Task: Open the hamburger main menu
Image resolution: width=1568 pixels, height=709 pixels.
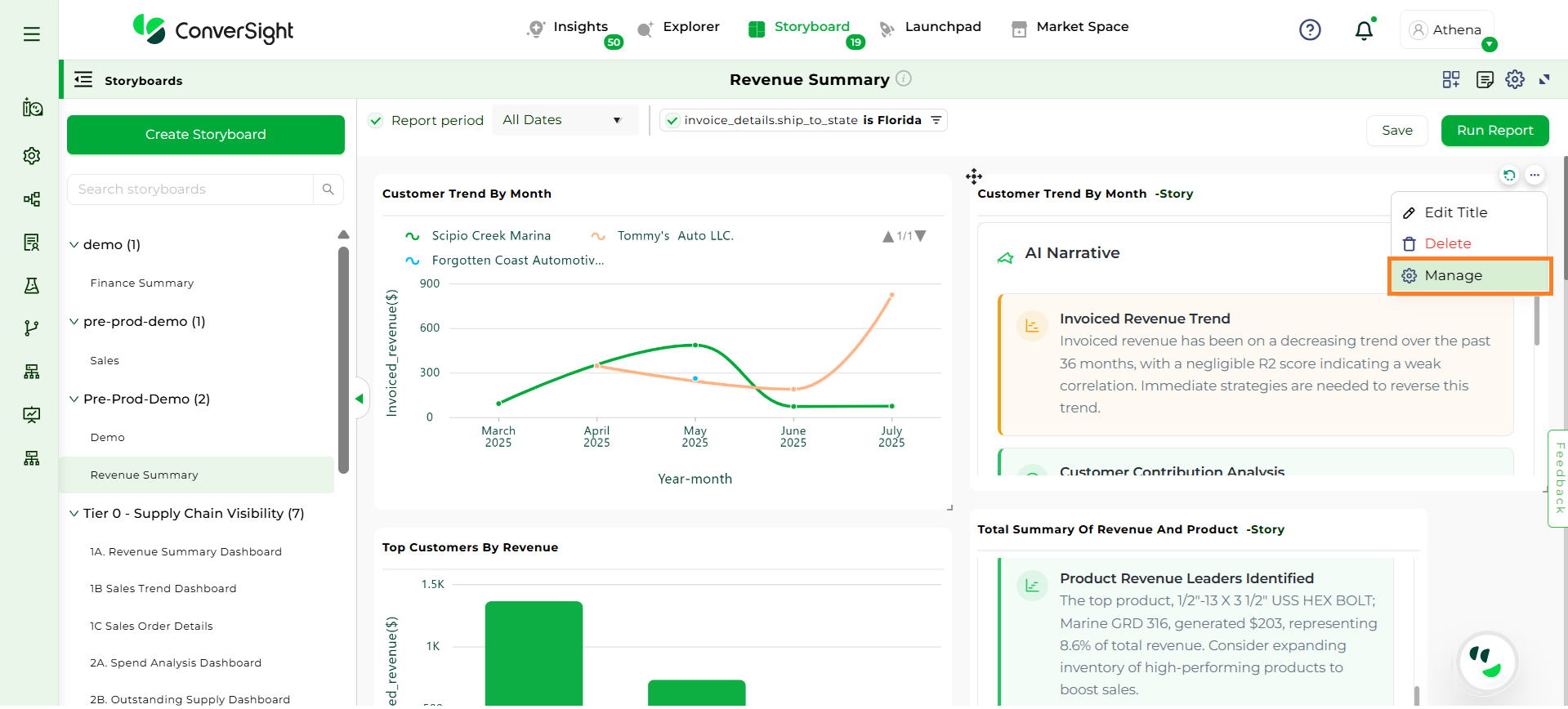Action: click(x=32, y=34)
